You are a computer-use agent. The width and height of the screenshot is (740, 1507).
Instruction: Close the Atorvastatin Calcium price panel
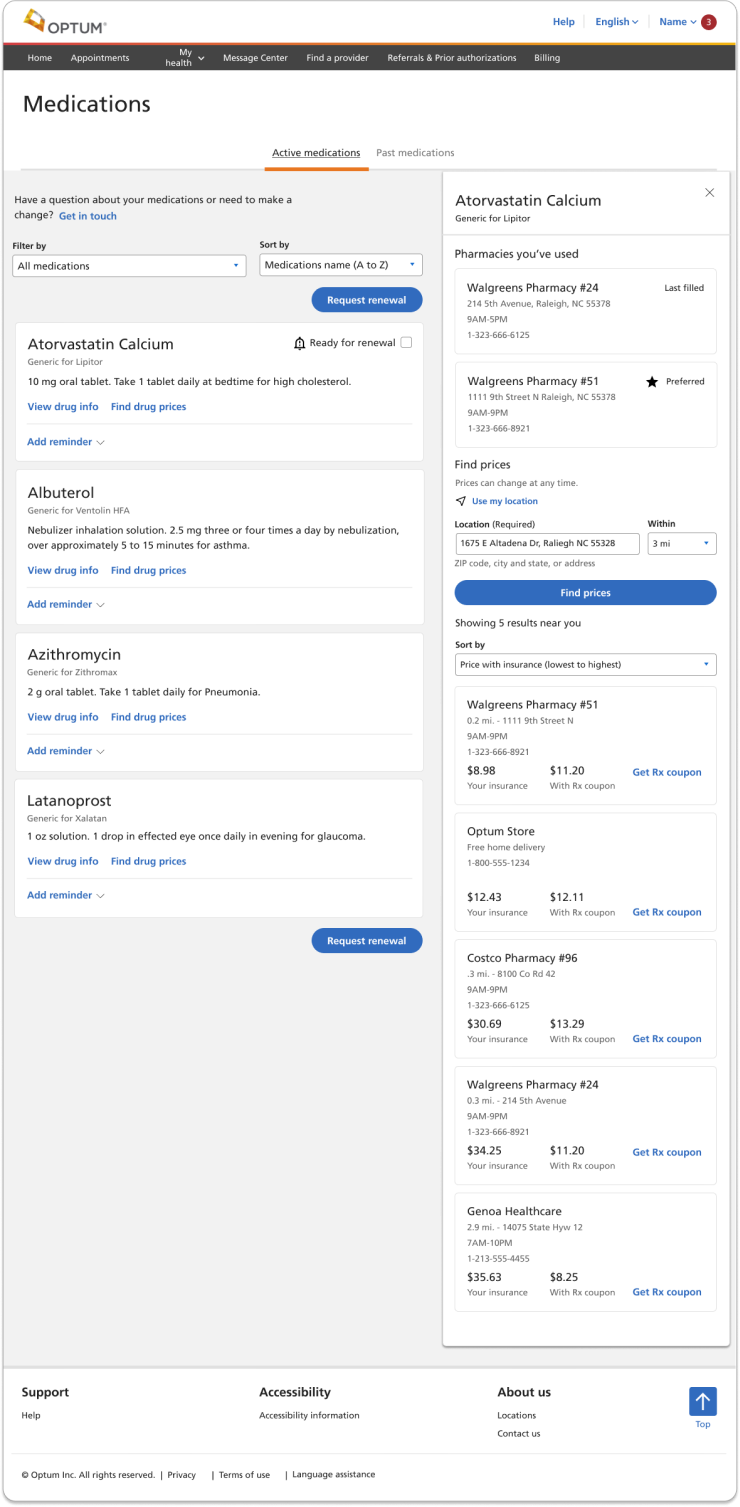pos(710,193)
